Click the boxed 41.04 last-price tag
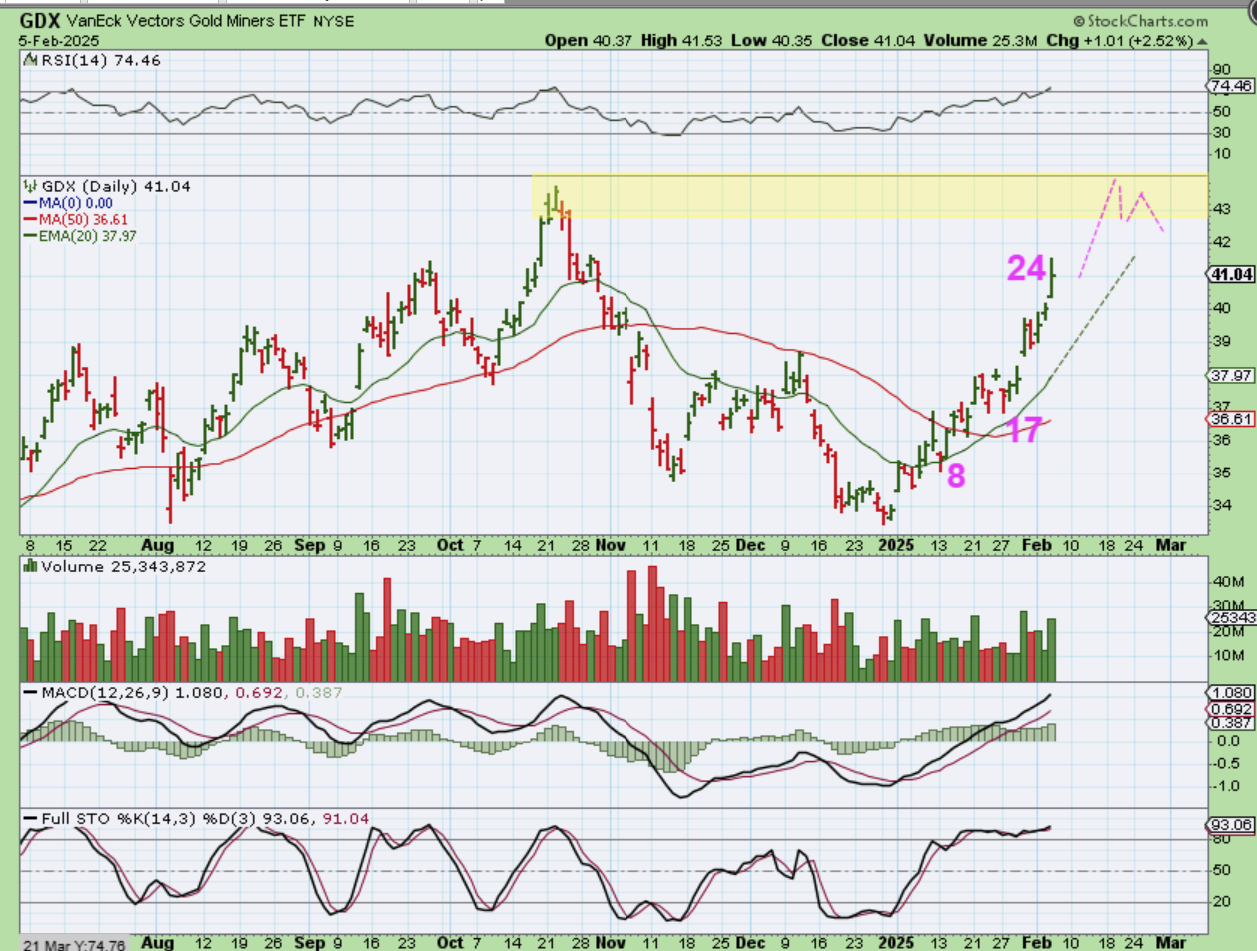This screenshot has height=951, width=1257. tap(1231, 273)
